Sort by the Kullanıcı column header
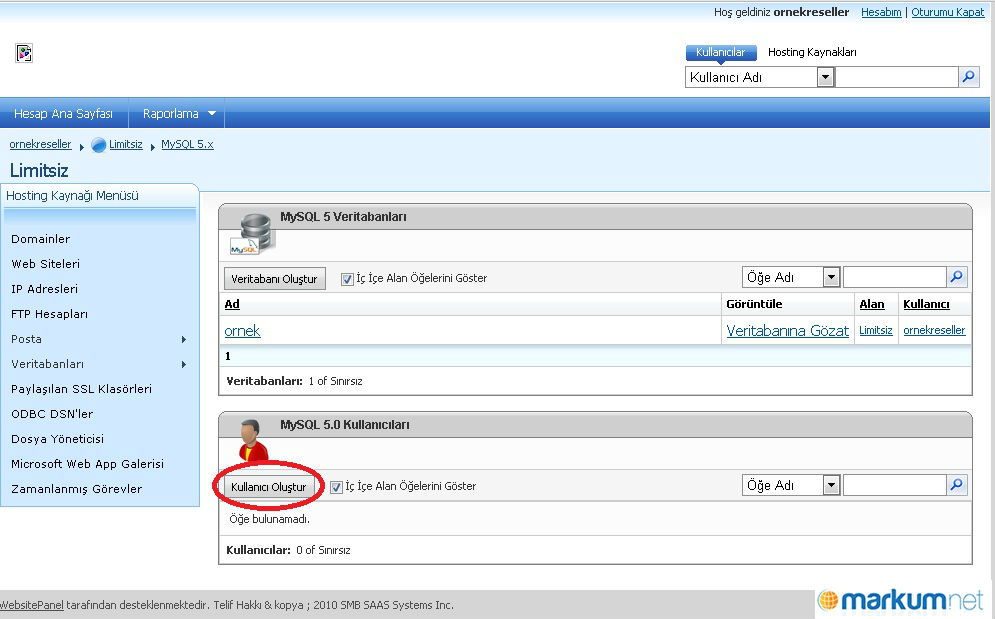This screenshot has height=619, width=995. tap(926, 304)
